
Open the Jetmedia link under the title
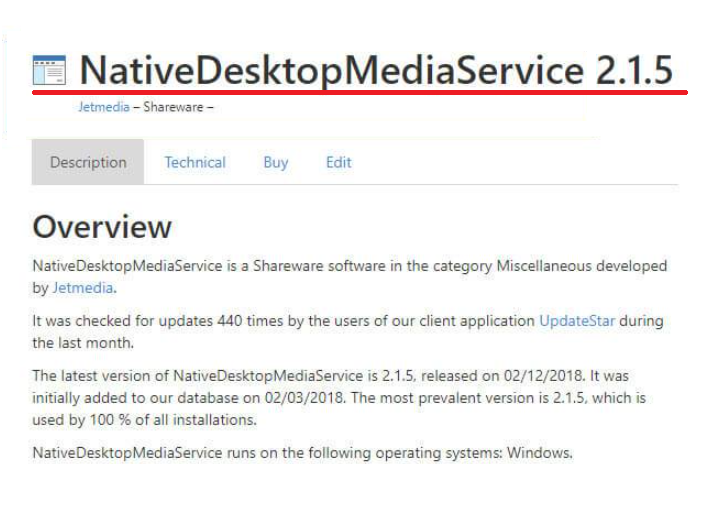[x=104, y=107]
